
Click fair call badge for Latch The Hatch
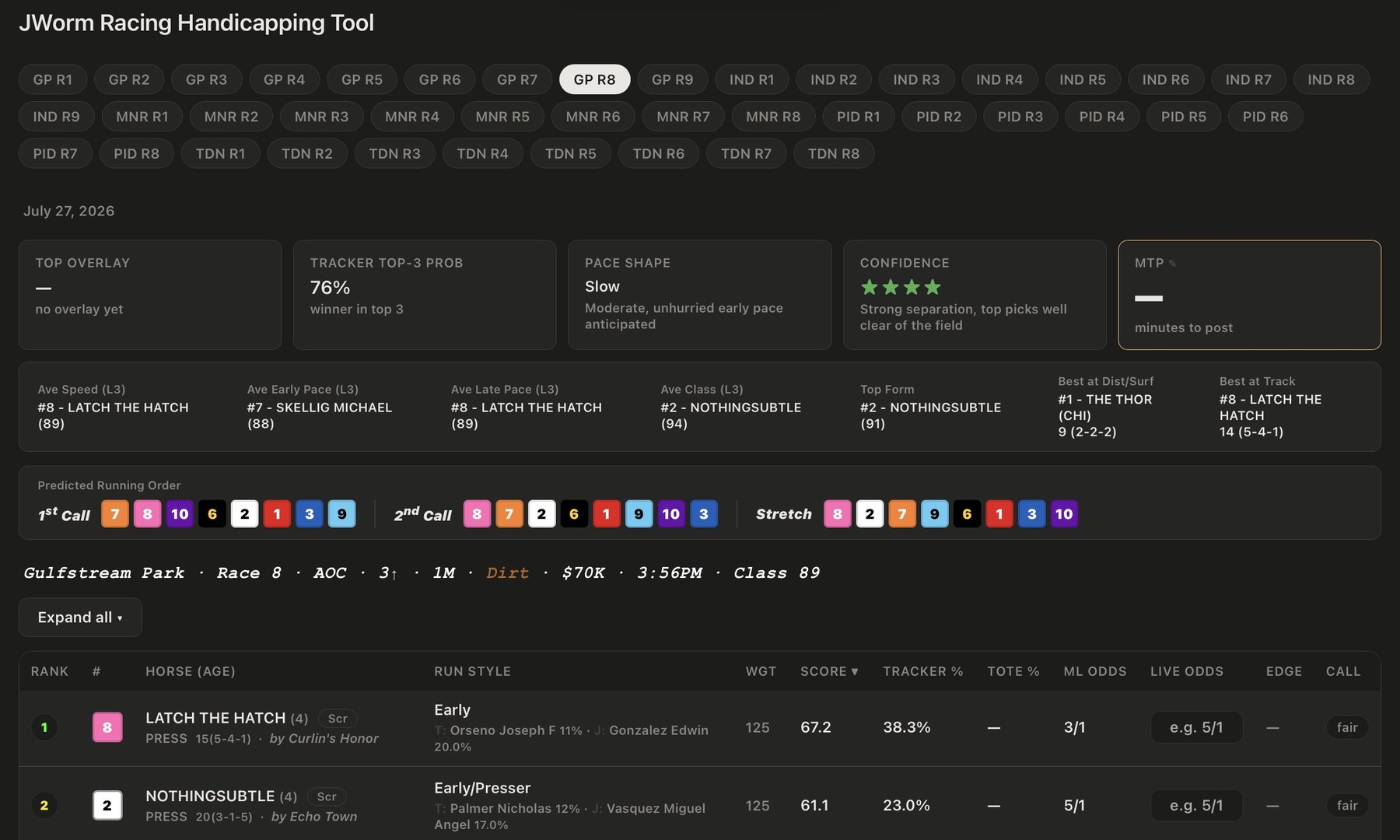1347,727
